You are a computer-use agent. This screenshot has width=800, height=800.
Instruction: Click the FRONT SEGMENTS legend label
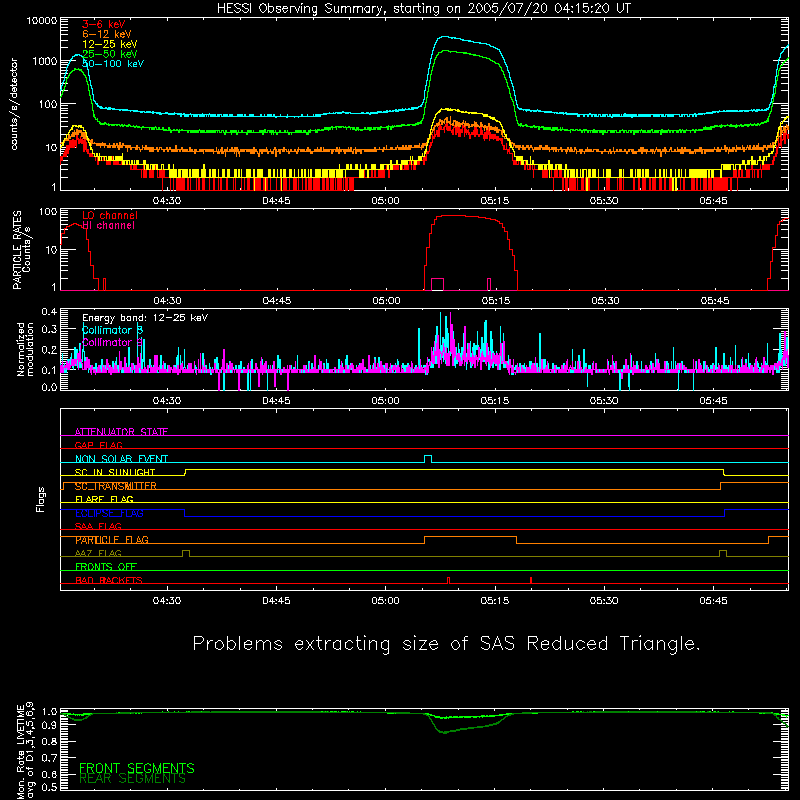137,768
